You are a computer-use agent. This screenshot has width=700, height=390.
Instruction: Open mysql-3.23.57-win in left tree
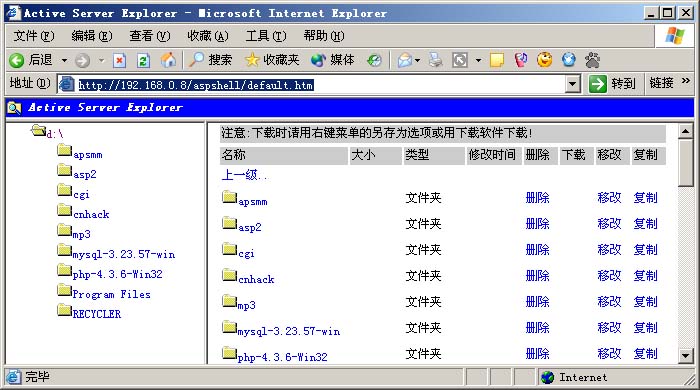(x=124, y=254)
